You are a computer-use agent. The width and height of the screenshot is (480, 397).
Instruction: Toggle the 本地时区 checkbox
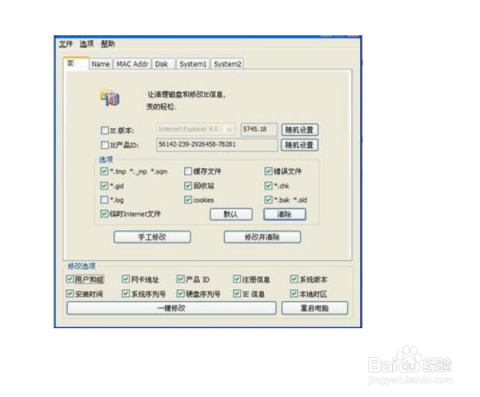294,294
